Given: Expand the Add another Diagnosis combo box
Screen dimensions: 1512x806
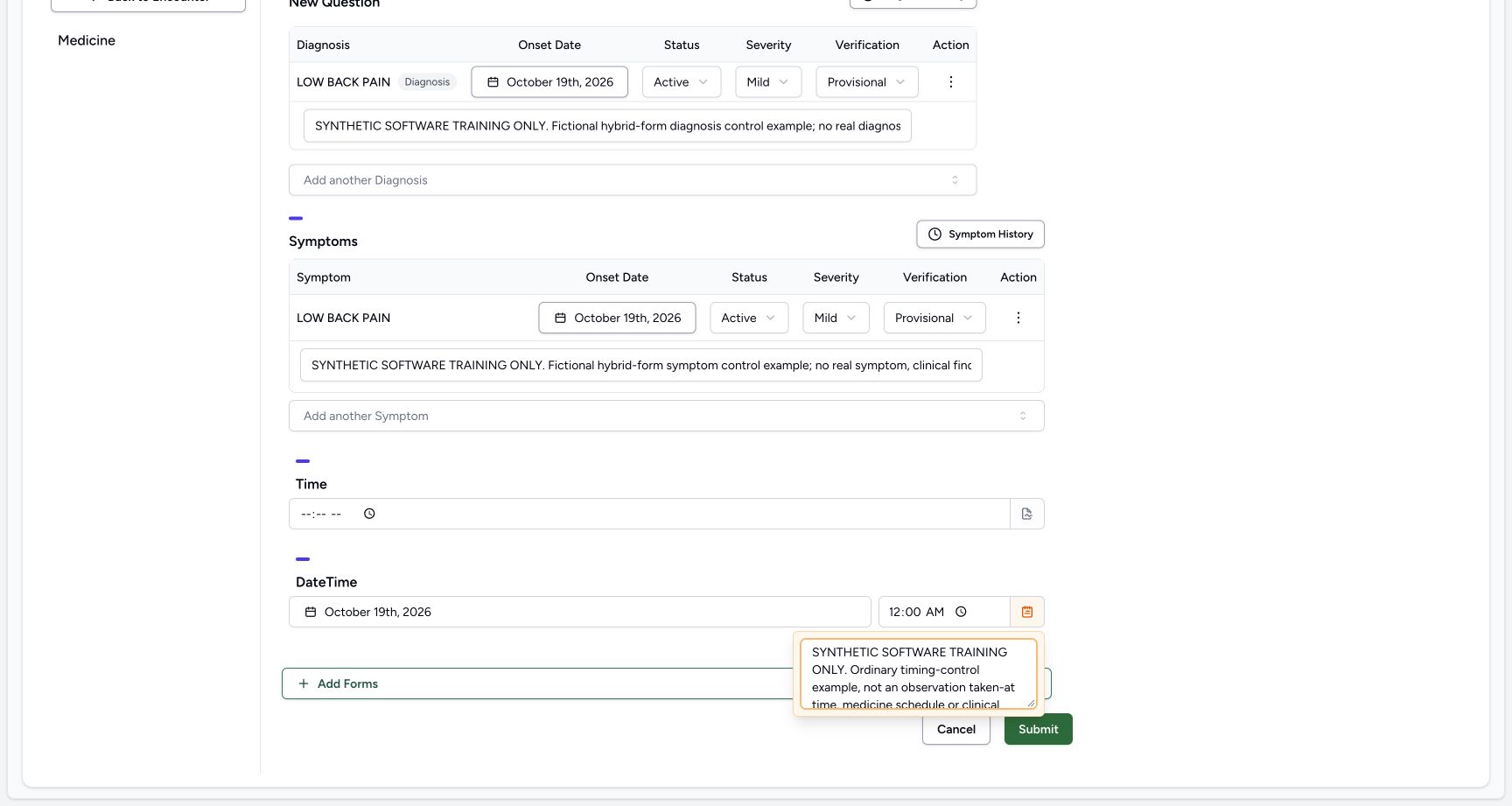Looking at the screenshot, I should 633,180.
